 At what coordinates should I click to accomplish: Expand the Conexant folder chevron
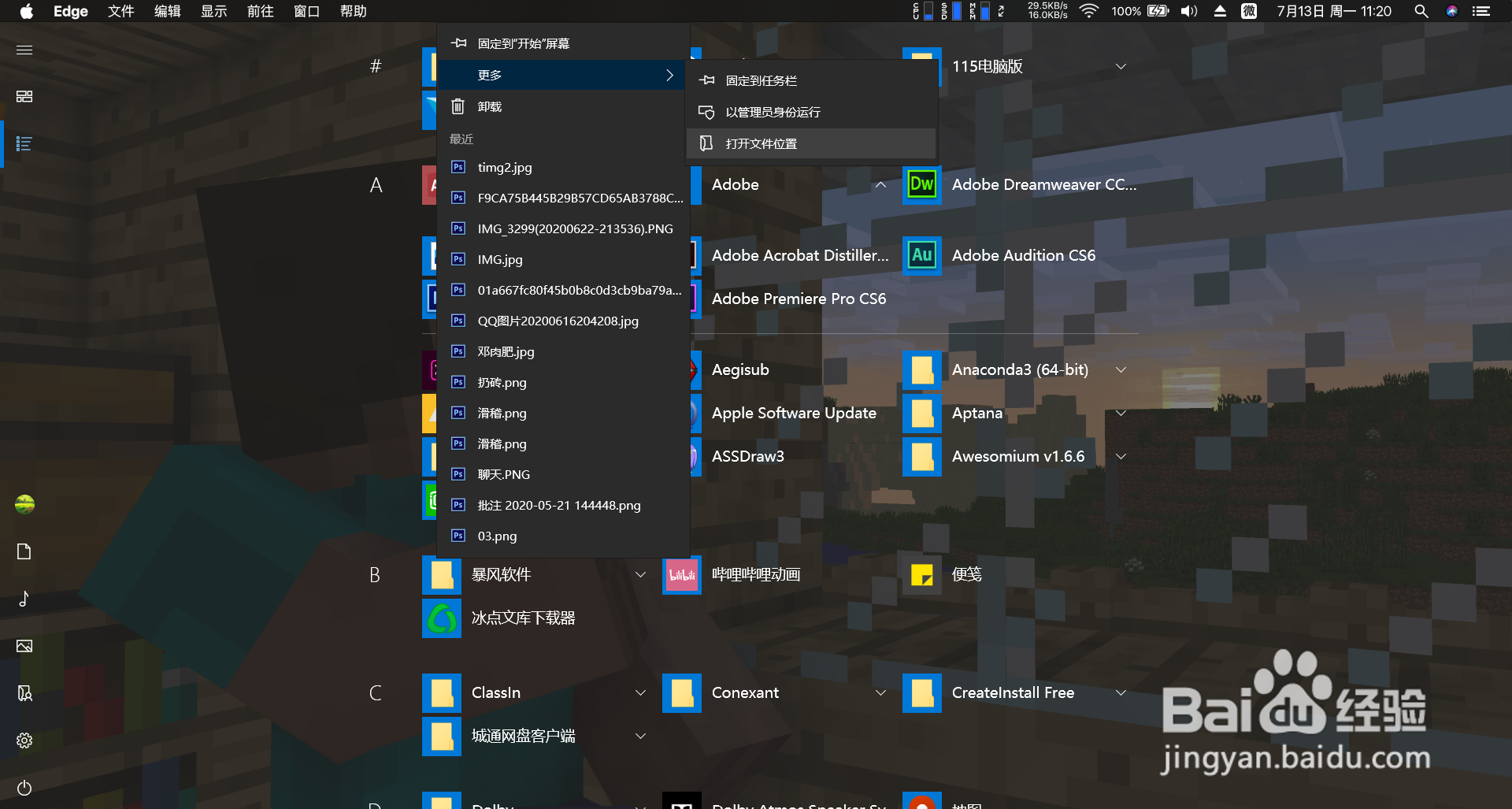pos(880,693)
